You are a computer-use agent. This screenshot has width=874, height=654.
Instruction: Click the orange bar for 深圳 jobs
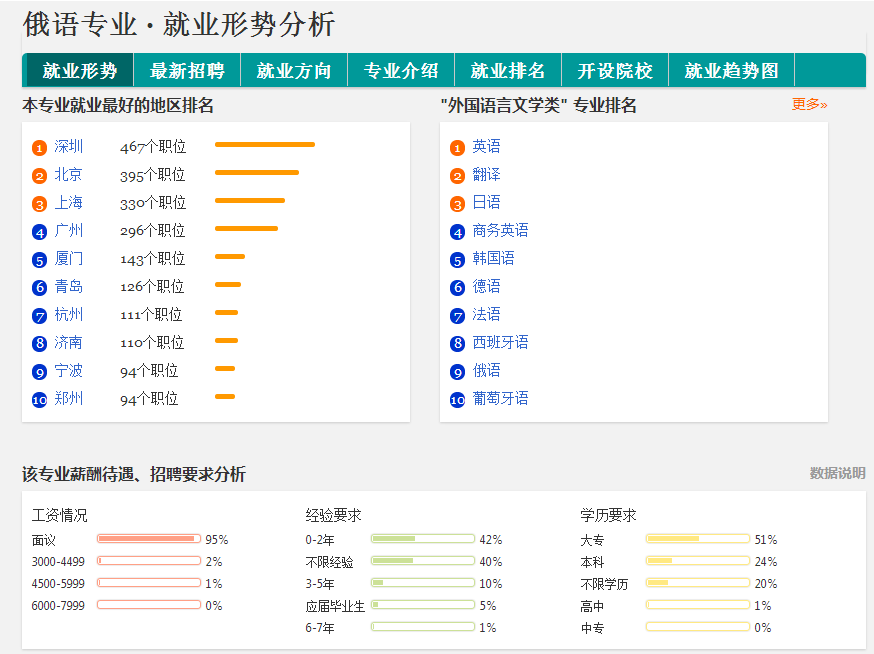pos(265,144)
